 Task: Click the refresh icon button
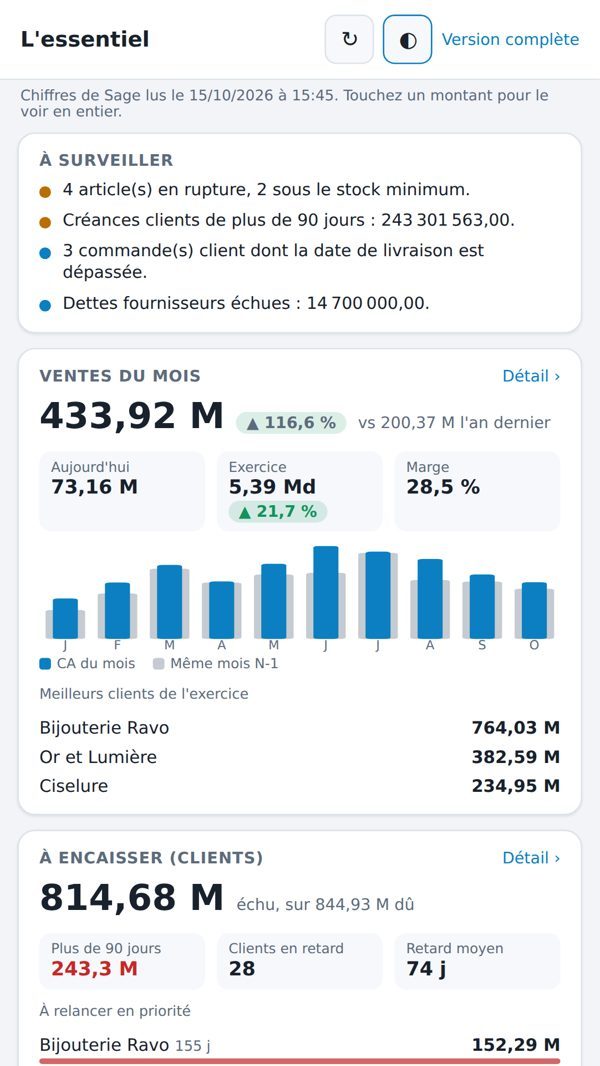pyautogui.click(x=349, y=39)
